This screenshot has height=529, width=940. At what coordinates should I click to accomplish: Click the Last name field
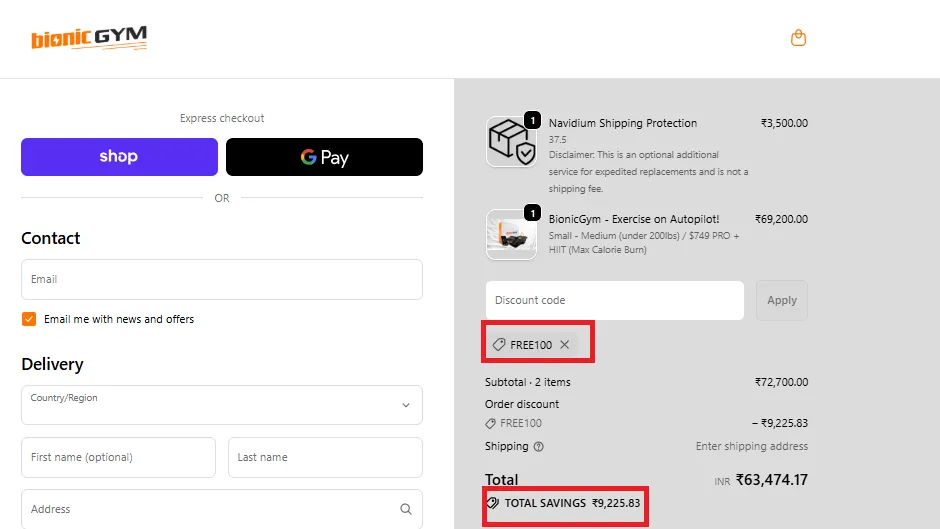click(x=325, y=457)
